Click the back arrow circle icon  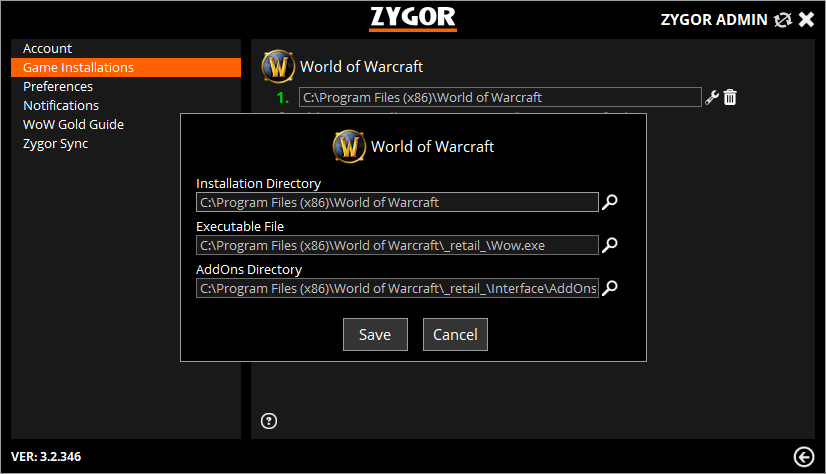pos(804,457)
